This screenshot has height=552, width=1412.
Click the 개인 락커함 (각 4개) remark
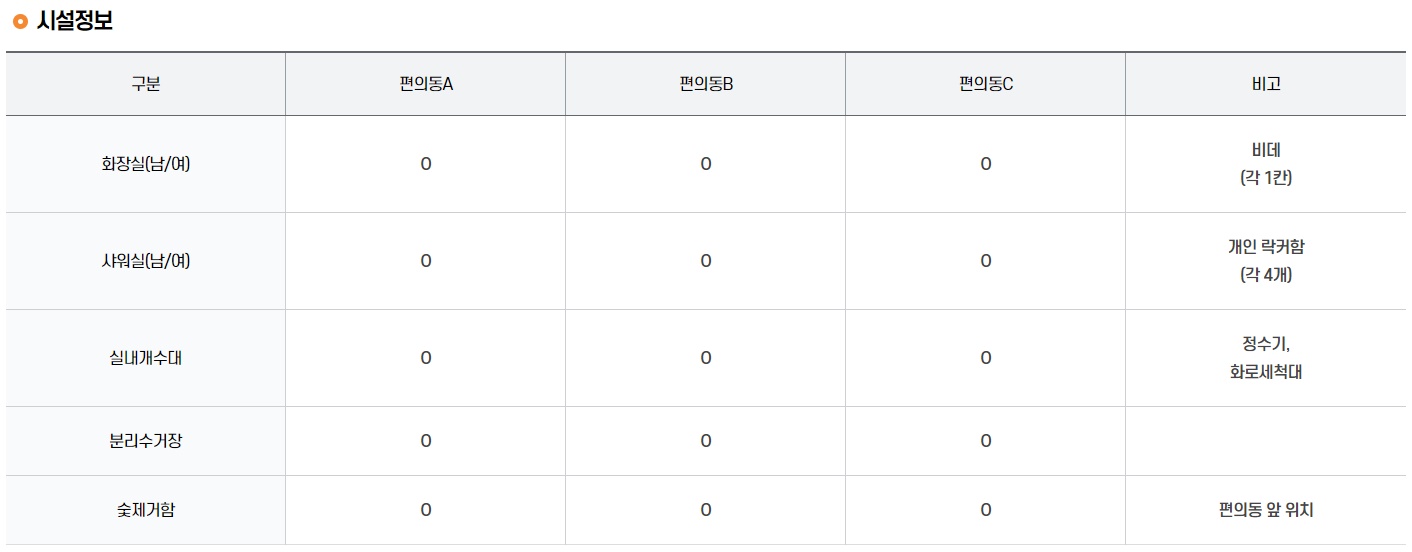pyautogui.click(x=1266, y=261)
